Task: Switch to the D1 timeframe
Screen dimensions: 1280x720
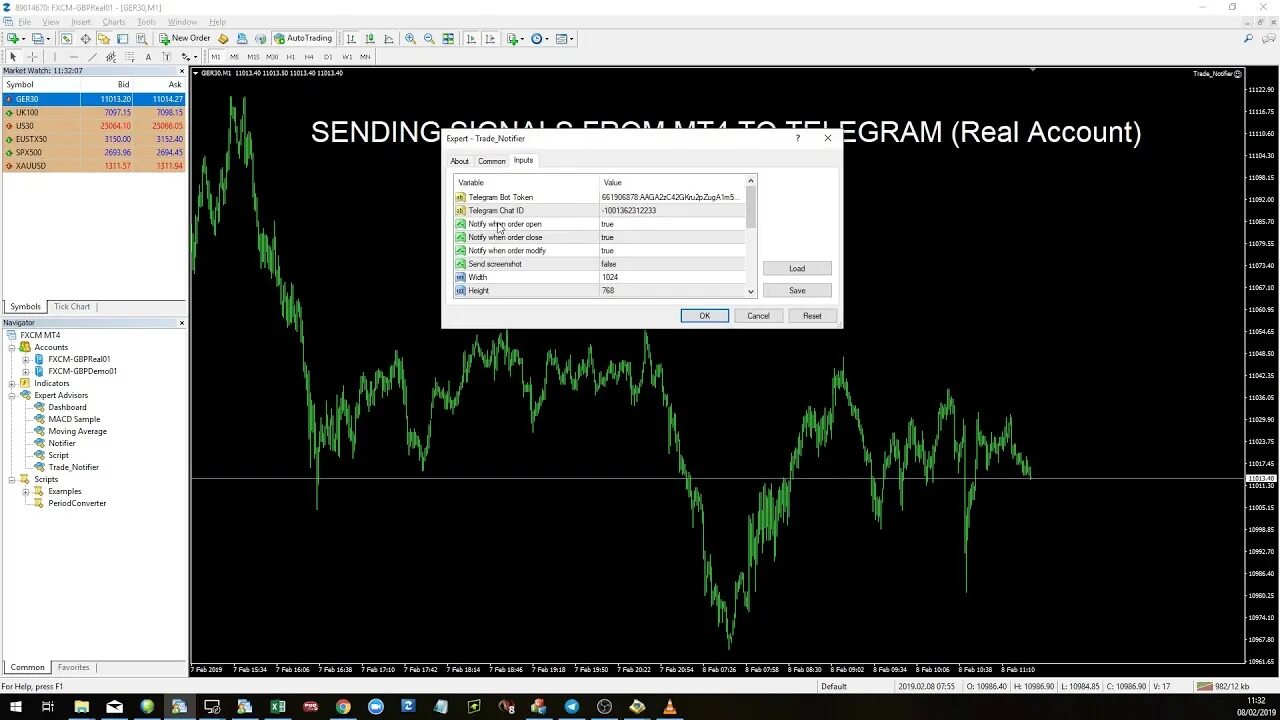Action: click(328, 56)
